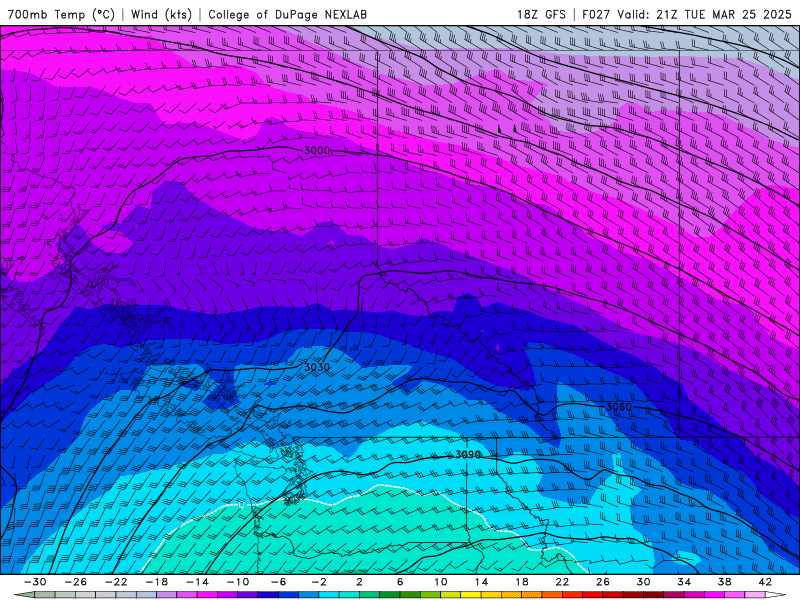Click the -30 color scale label
Image resolution: width=800 pixels, height=600 pixels.
[35, 582]
